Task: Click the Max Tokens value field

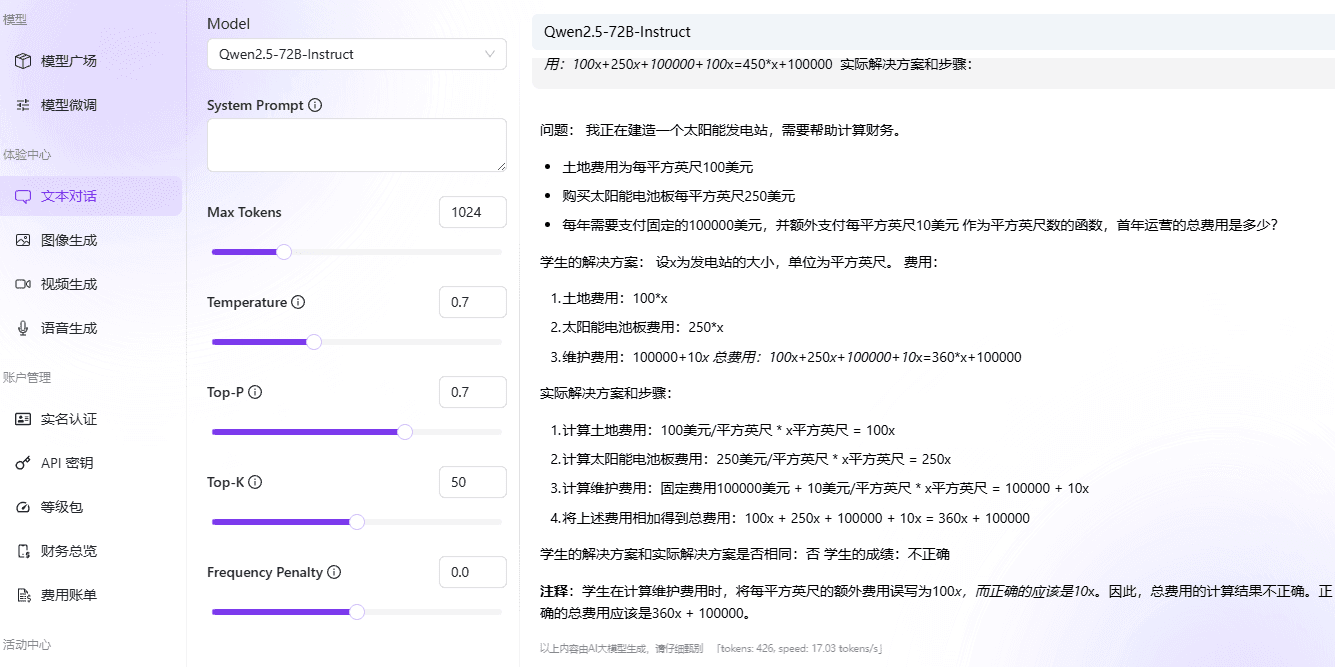Action: 472,212
